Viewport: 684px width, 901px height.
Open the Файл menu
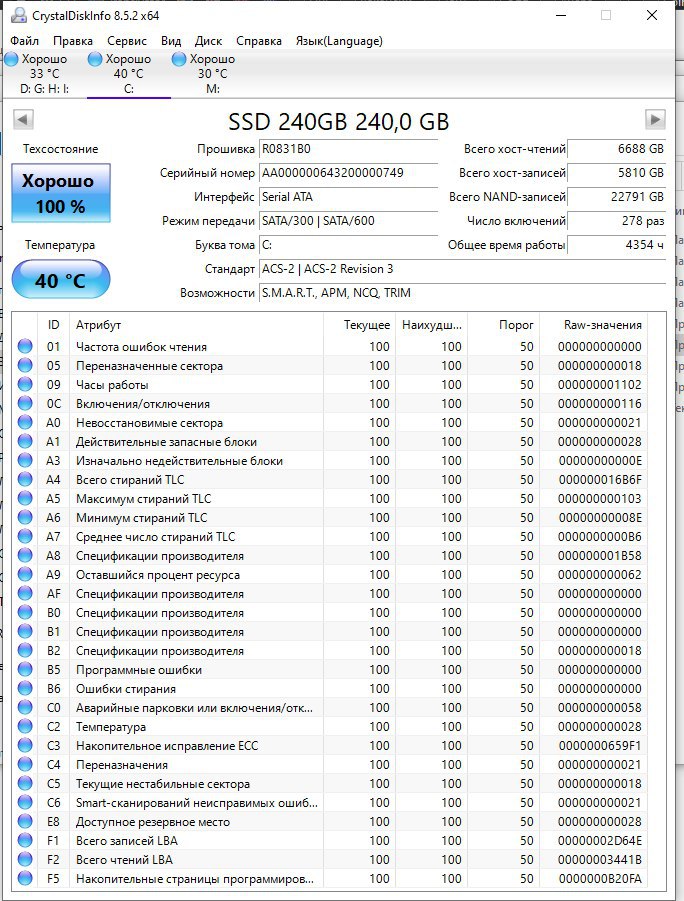pyautogui.click(x=24, y=41)
